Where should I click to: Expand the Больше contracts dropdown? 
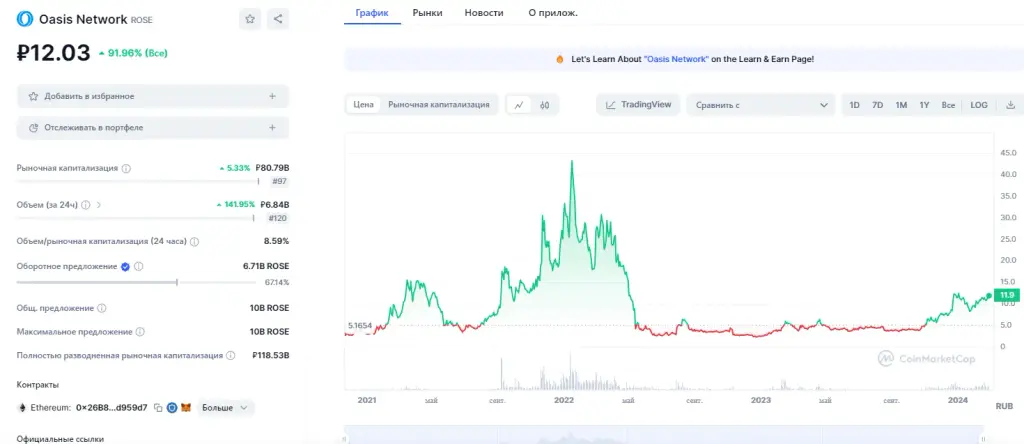click(225, 408)
